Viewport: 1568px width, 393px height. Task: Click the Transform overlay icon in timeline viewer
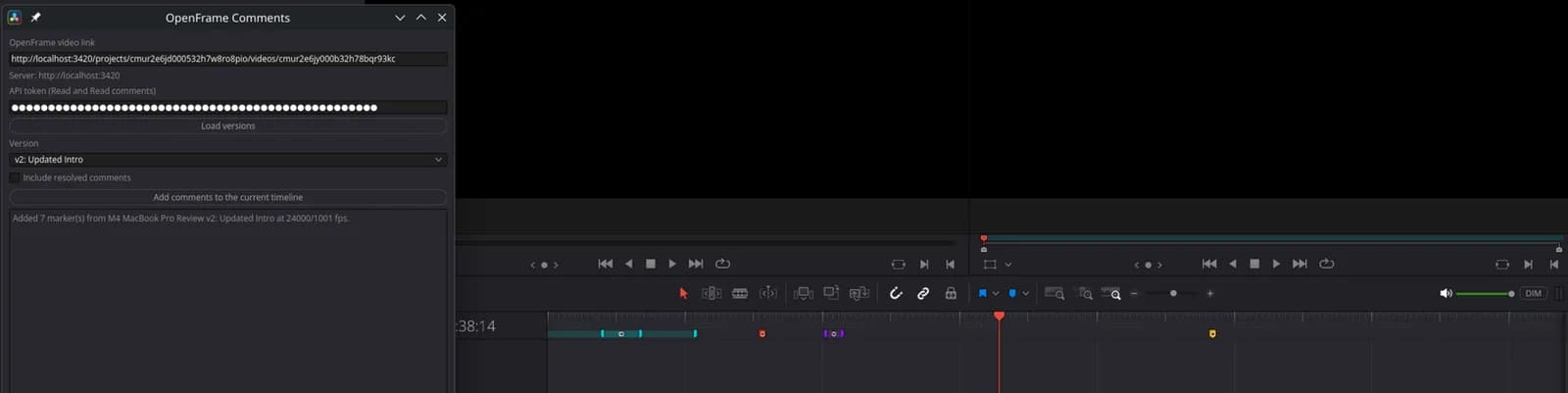(990, 264)
